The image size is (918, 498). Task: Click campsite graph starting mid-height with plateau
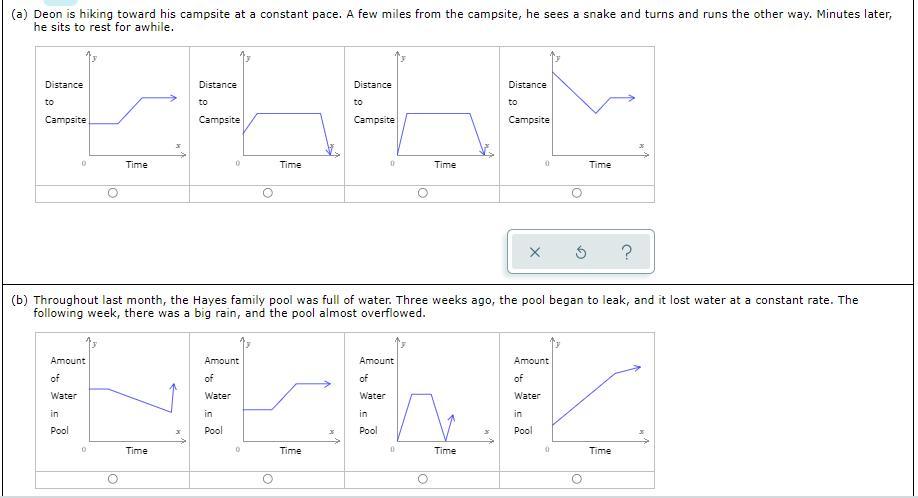pos(267,116)
